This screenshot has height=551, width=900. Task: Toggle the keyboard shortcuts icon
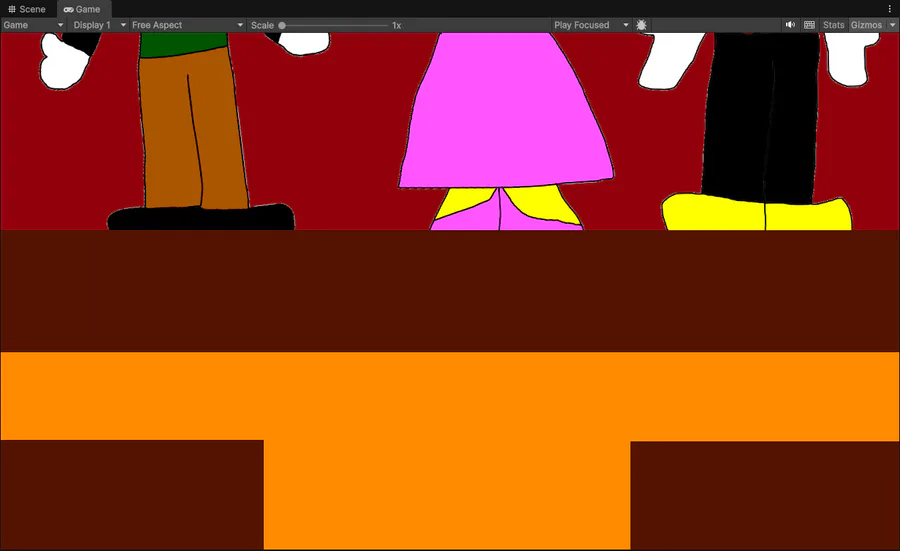tap(809, 25)
